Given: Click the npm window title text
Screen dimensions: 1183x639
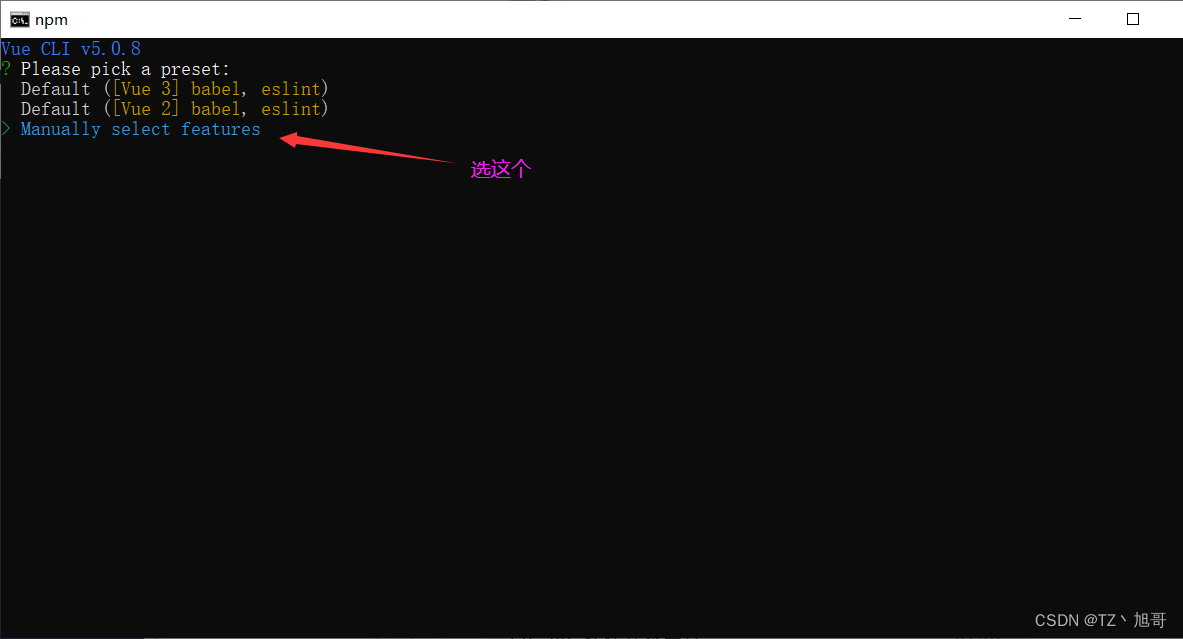Looking at the screenshot, I should (x=51, y=20).
